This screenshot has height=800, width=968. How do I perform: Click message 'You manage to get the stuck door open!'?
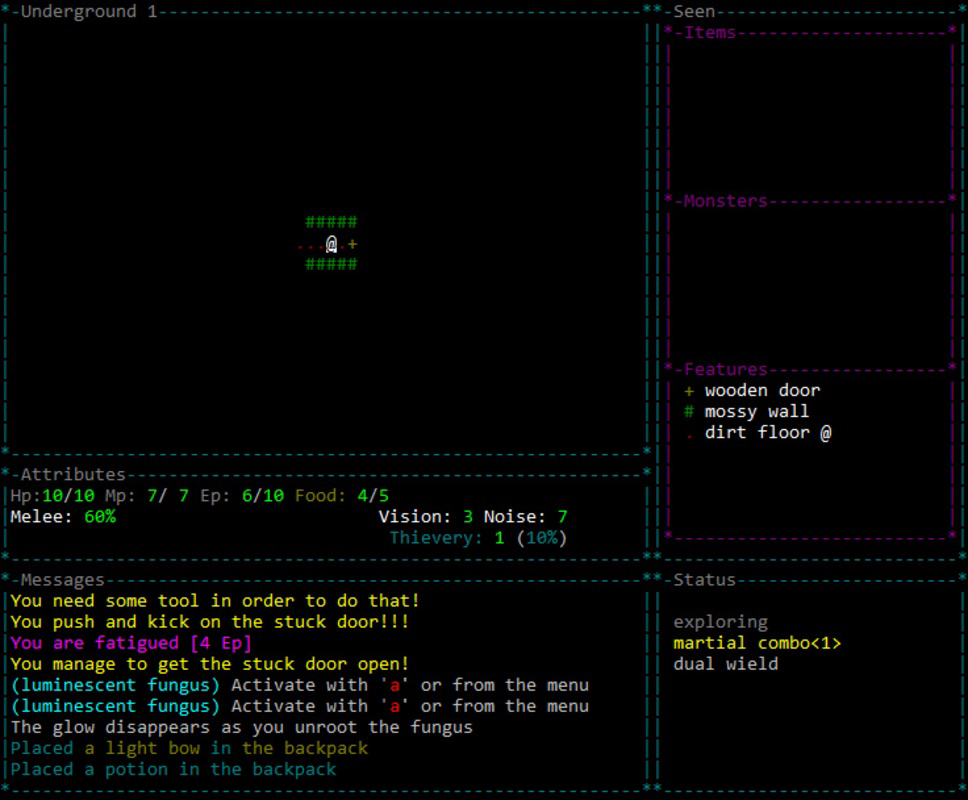click(x=210, y=664)
